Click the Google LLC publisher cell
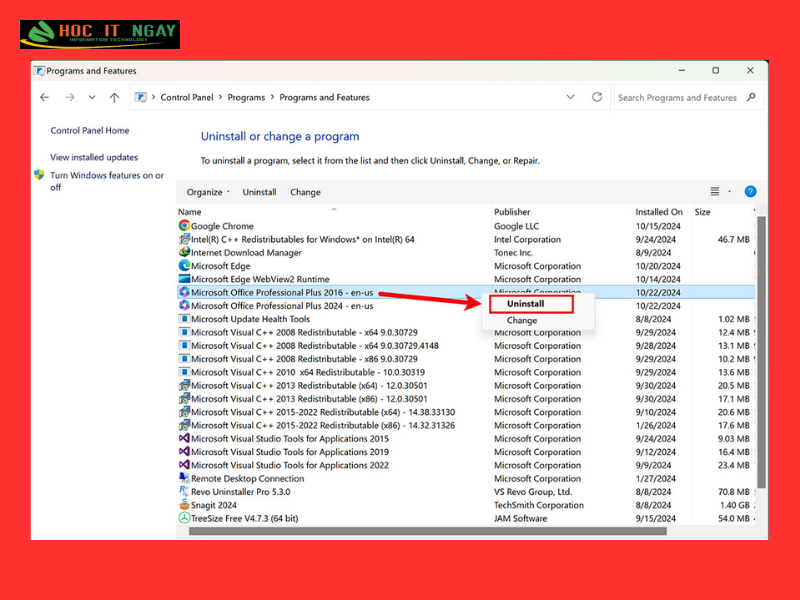 tap(516, 226)
